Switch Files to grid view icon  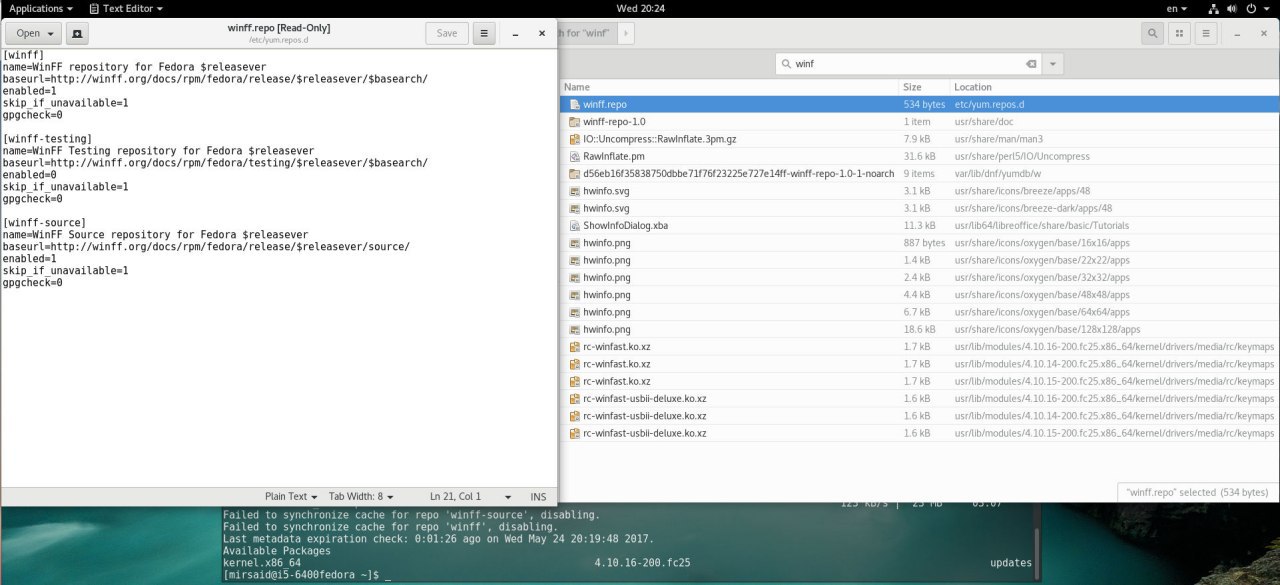(x=1180, y=33)
